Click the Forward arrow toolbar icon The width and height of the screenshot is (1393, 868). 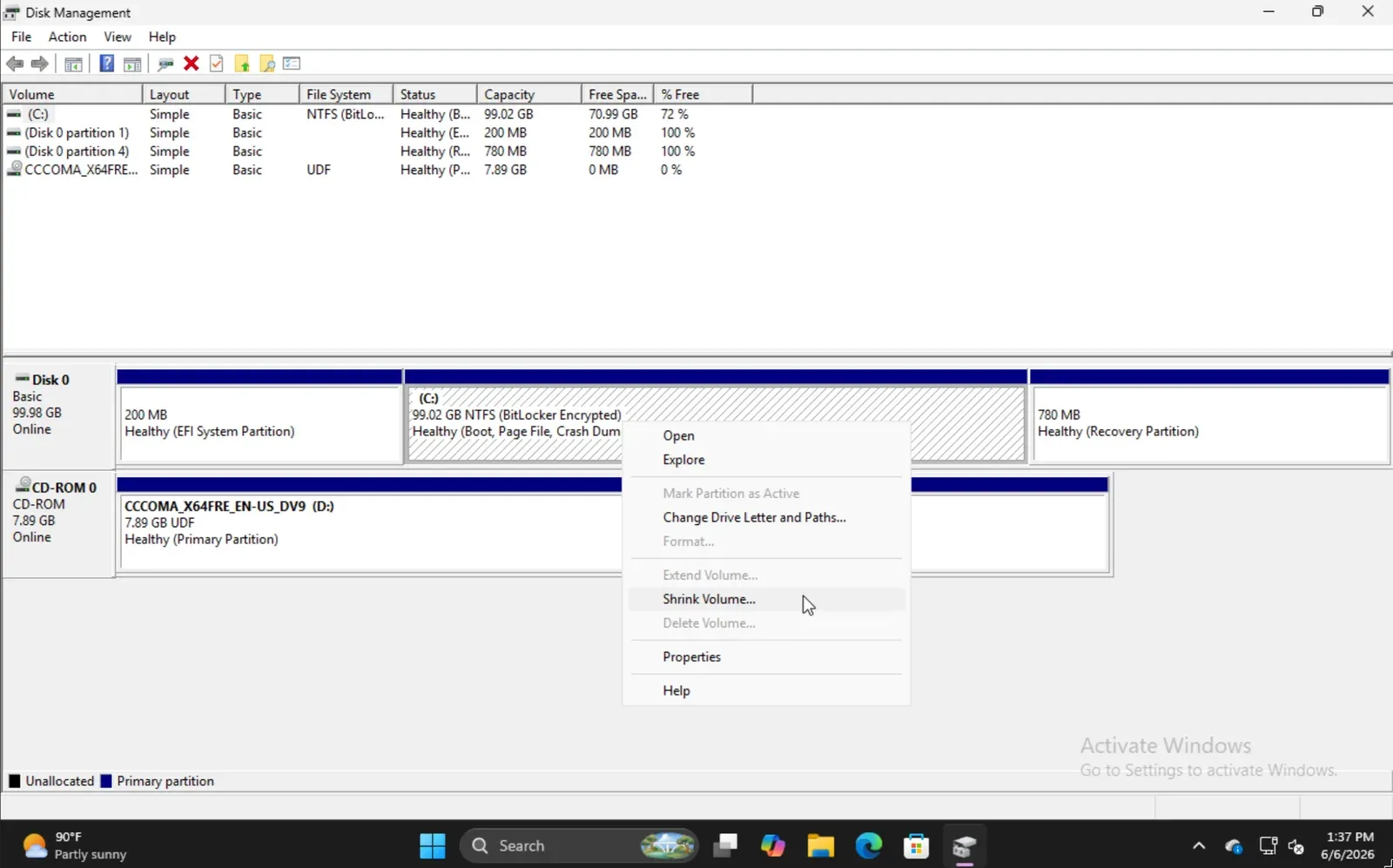(x=39, y=64)
